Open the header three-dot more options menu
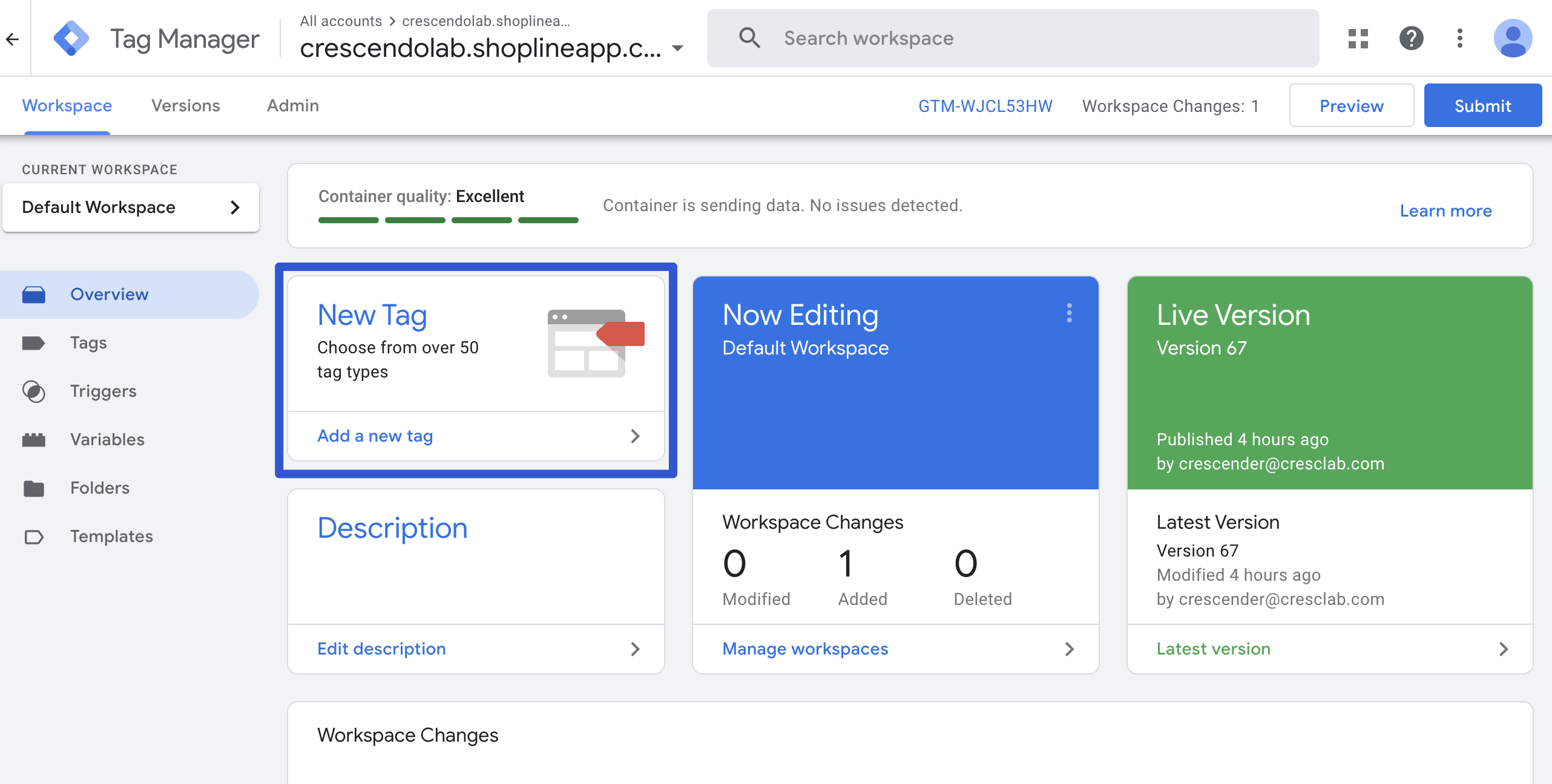This screenshot has height=784, width=1552. [1460, 39]
